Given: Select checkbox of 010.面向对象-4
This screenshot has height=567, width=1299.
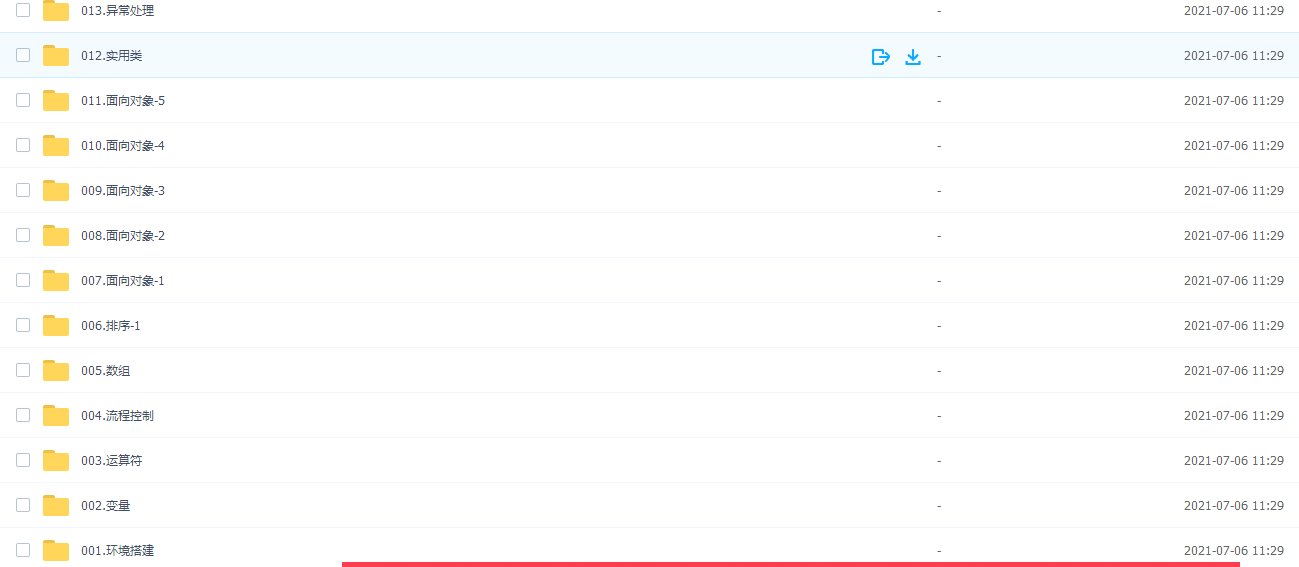Looking at the screenshot, I should (x=23, y=145).
